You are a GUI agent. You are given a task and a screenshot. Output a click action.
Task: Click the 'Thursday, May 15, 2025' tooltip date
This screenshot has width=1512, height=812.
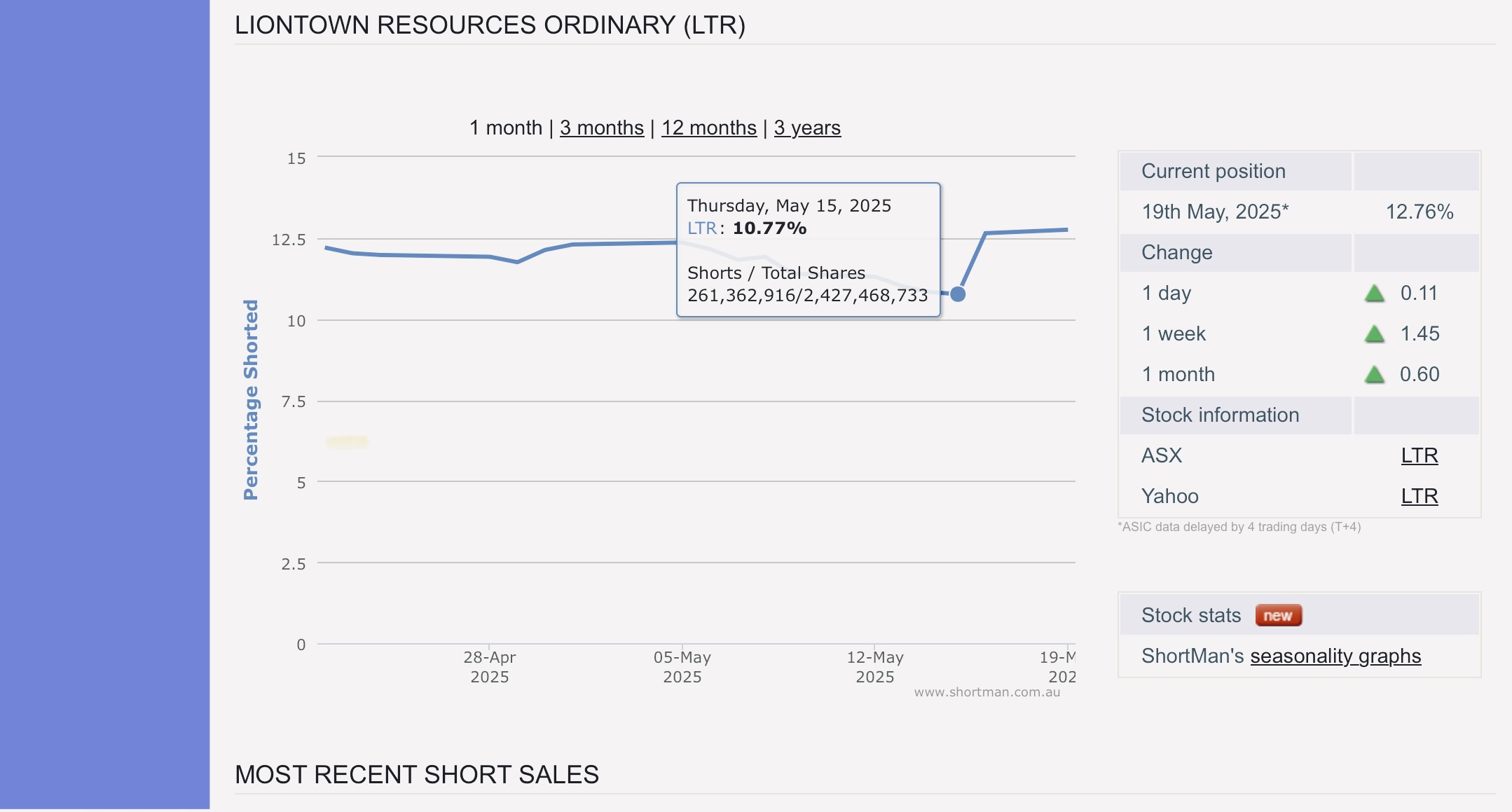[x=789, y=205]
